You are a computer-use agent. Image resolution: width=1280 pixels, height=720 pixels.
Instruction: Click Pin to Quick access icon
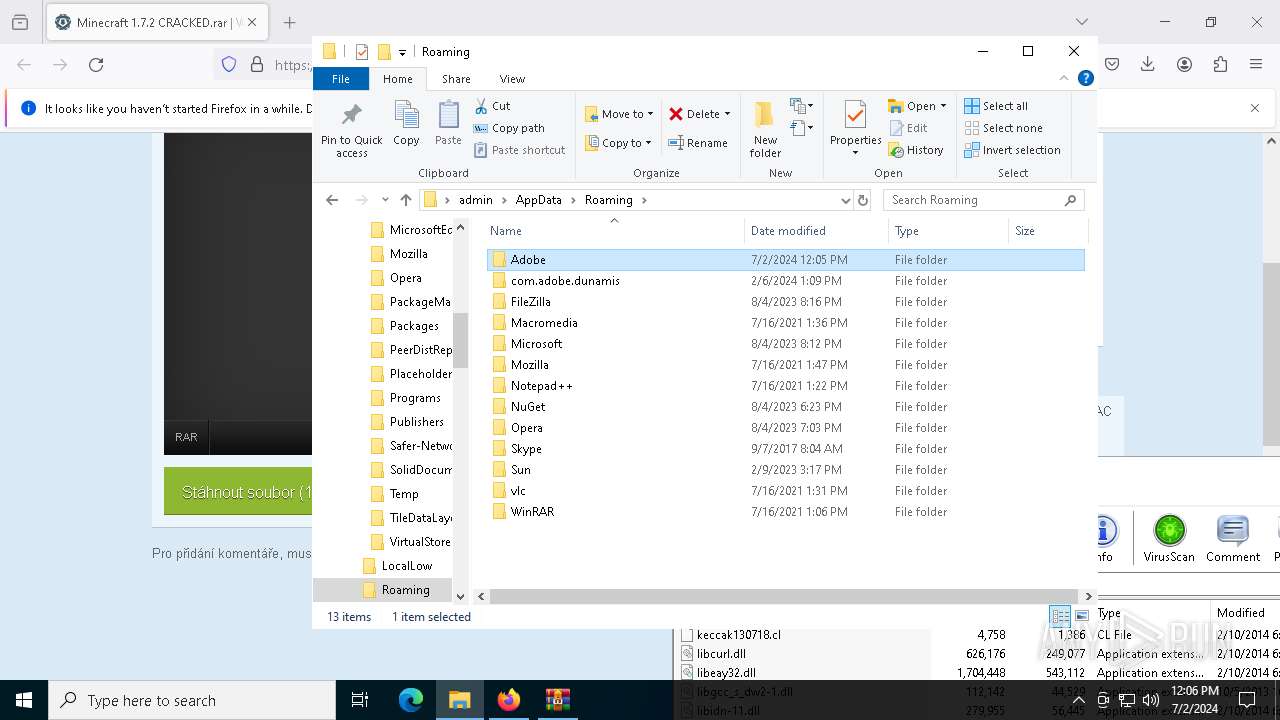[351, 114]
